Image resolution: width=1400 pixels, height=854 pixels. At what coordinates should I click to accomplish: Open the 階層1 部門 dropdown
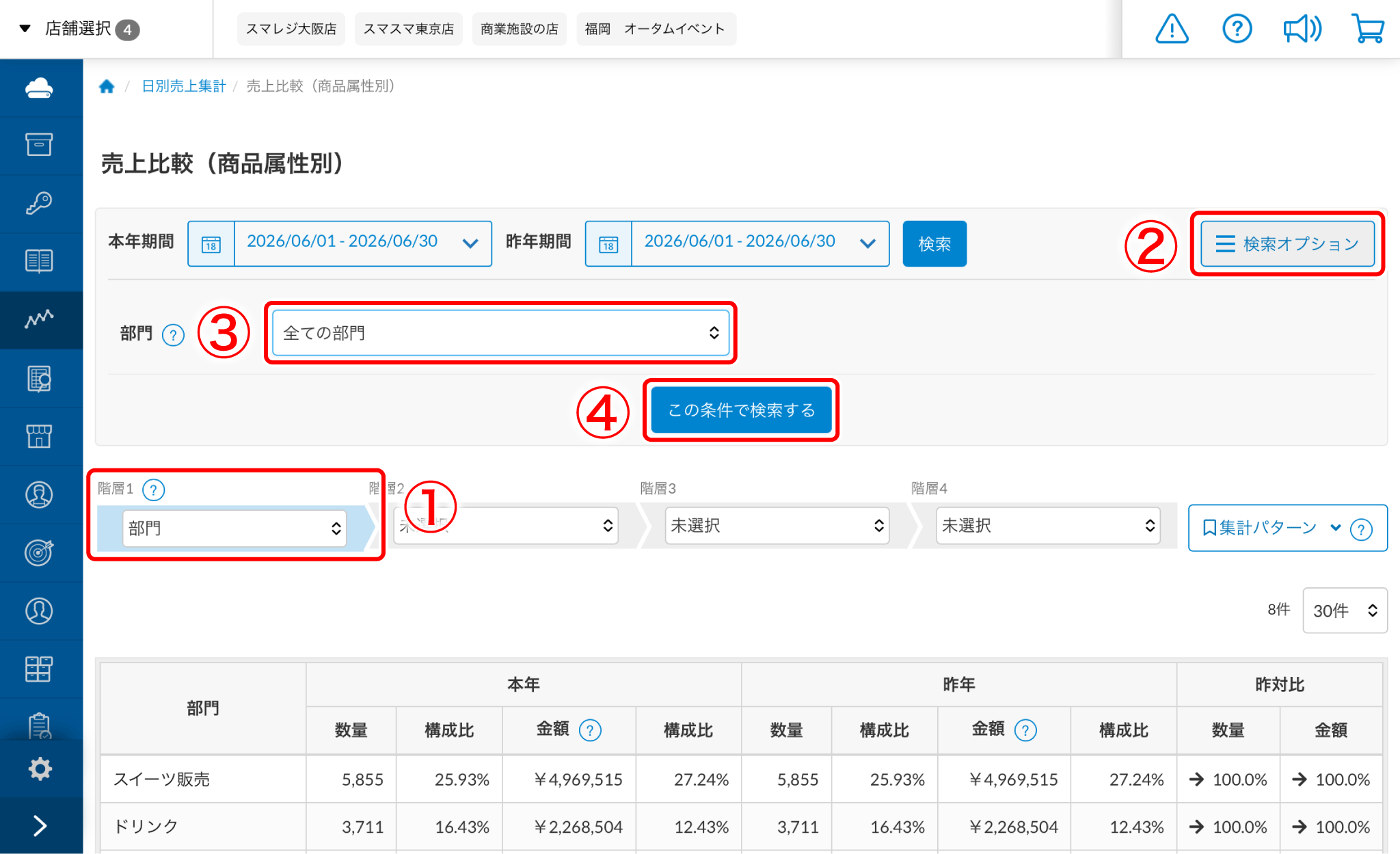click(234, 528)
